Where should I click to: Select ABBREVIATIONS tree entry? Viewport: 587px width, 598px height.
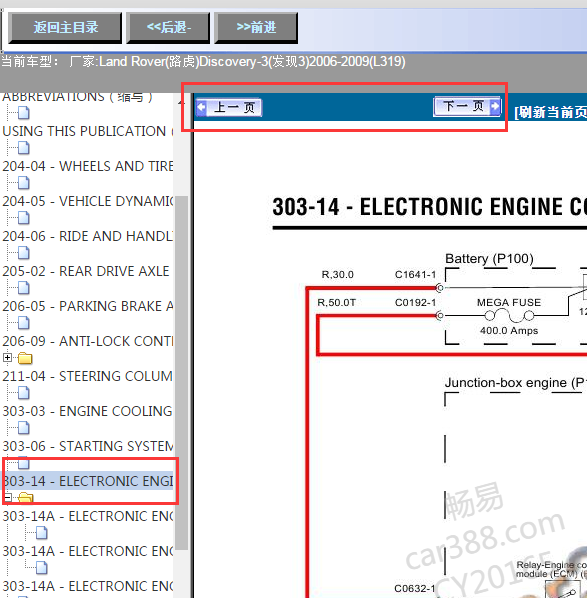pos(77,97)
